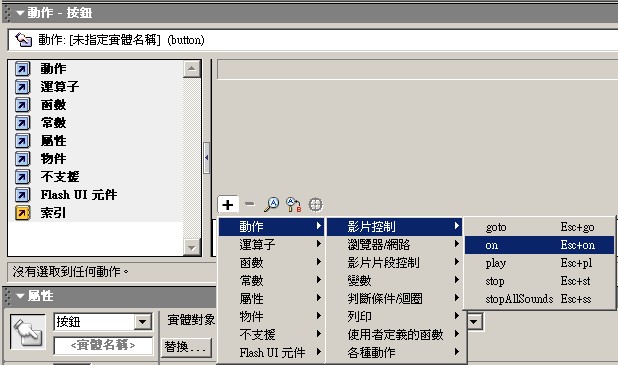The height and width of the screenshot is (365, 618).
Task: Open the 按鈕 symbol type dropdown
Action: (143, 322)
